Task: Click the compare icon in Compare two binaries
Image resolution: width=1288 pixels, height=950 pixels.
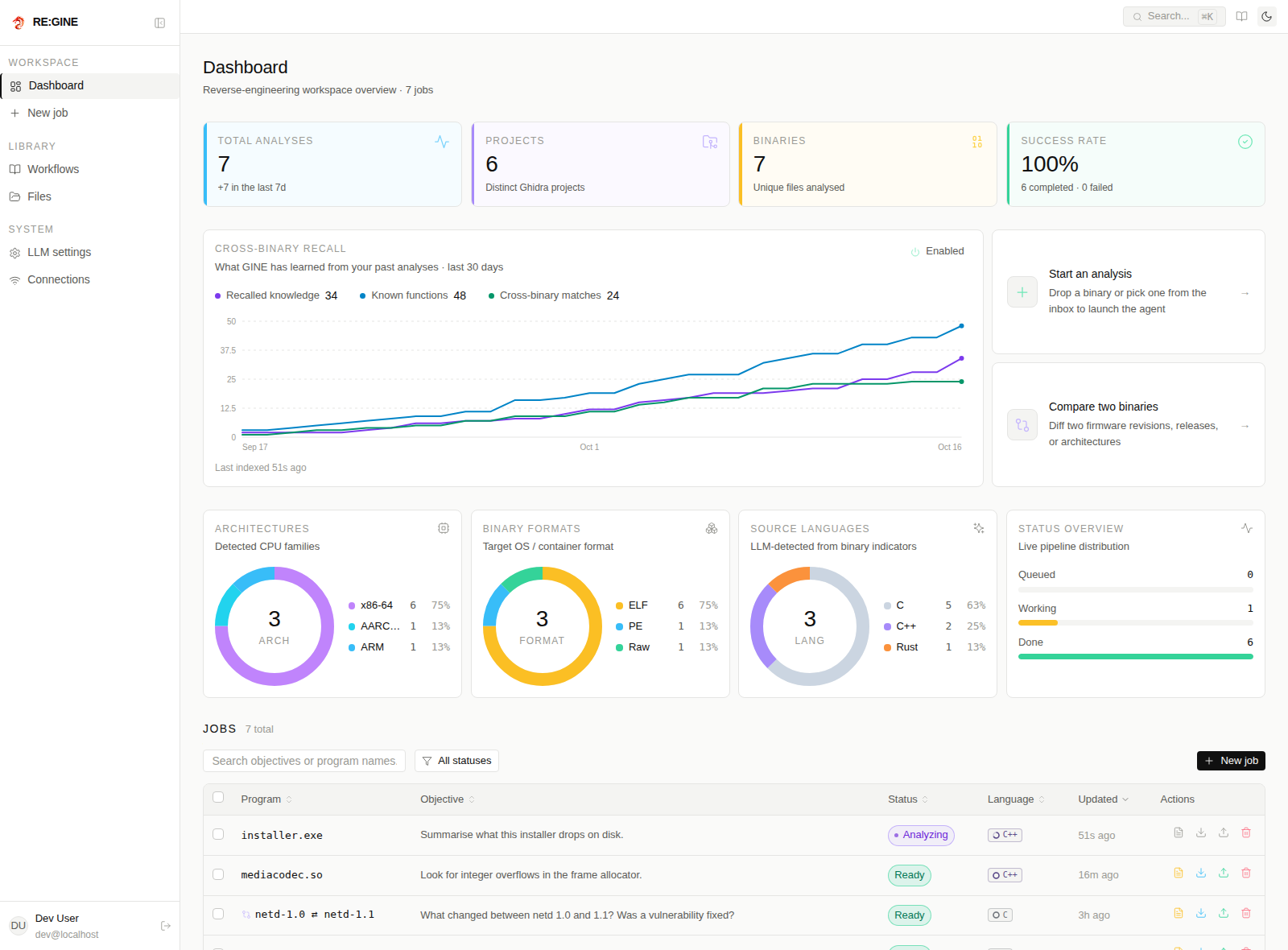Action: point(1022,425)
